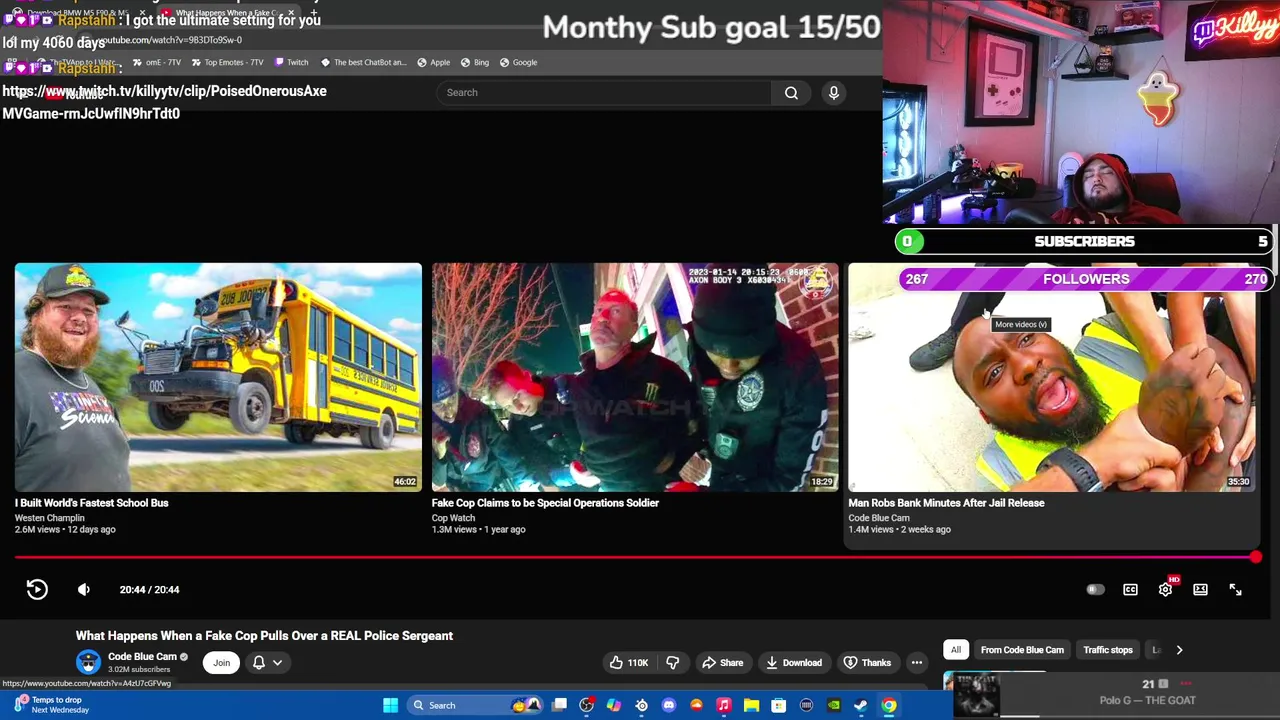Open the three-dot more actions menu
The image size is (1280, 720).
tap(916, 662)
